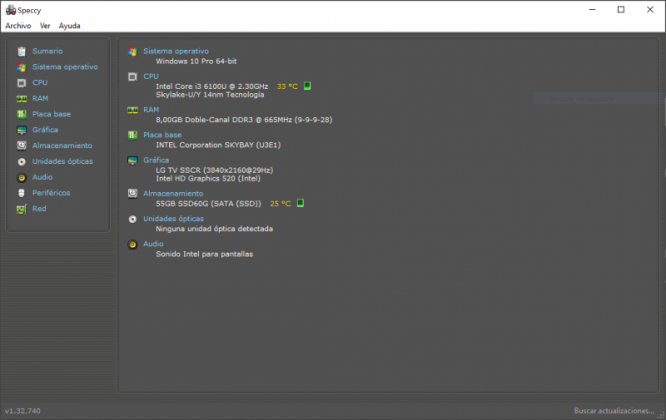
Task: Click LG TV SSCR (3840x2160@29Hz) text
Action: (x=214, y=170)
